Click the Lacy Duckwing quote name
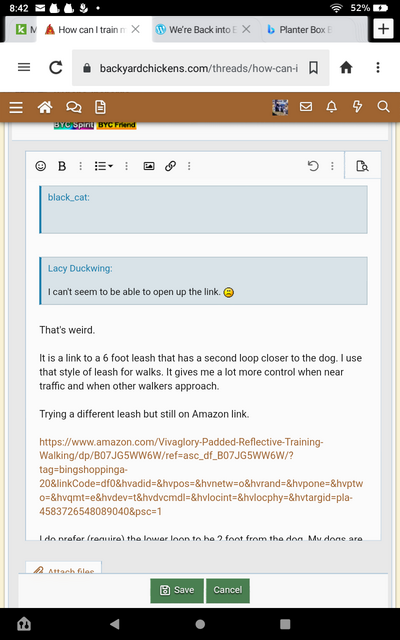 [x=80, y=269]
